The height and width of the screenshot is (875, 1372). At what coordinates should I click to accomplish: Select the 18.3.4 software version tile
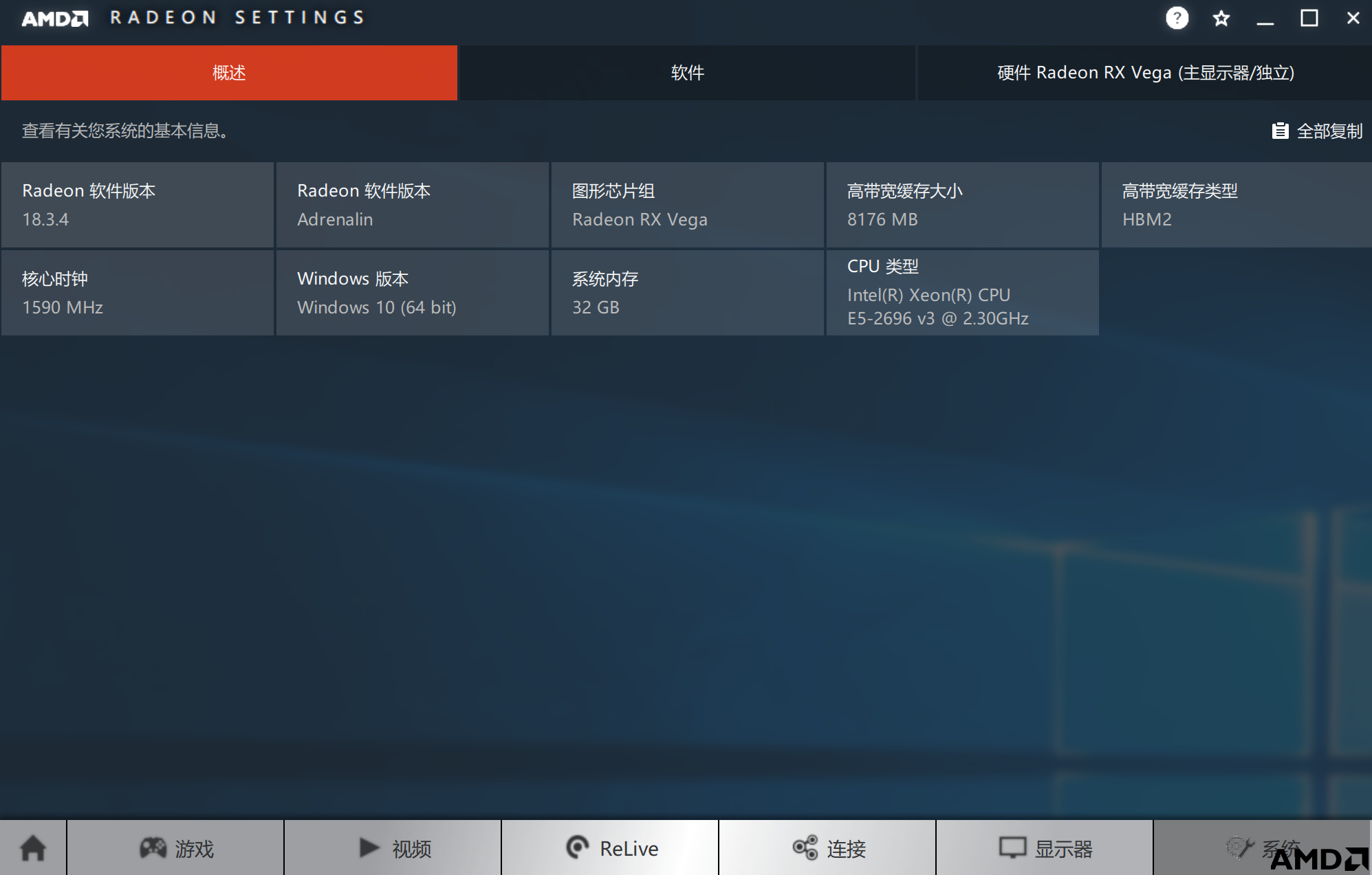tap(138, 205)
